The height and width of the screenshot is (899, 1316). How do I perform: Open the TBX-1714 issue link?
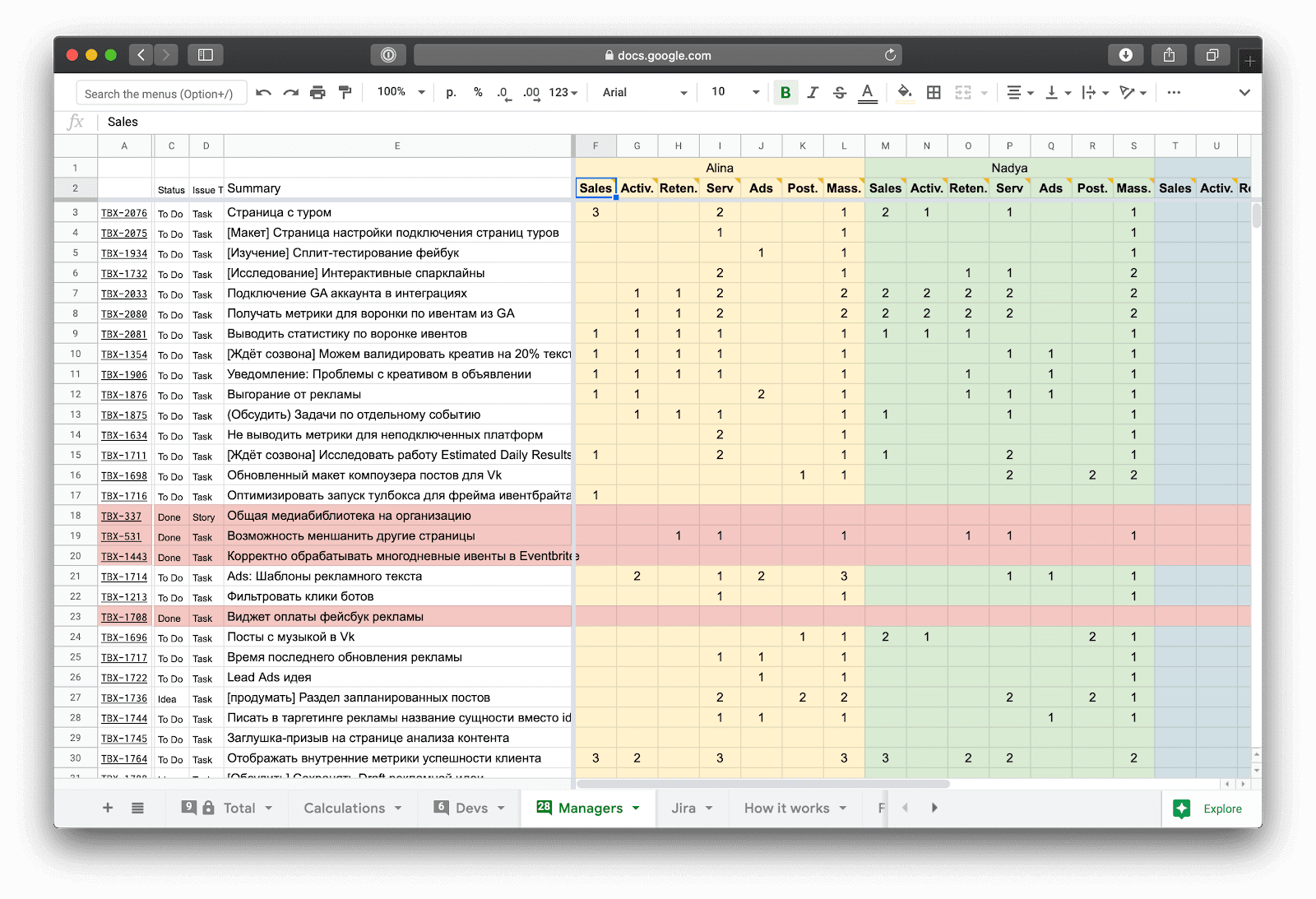[x=124, y=577]
